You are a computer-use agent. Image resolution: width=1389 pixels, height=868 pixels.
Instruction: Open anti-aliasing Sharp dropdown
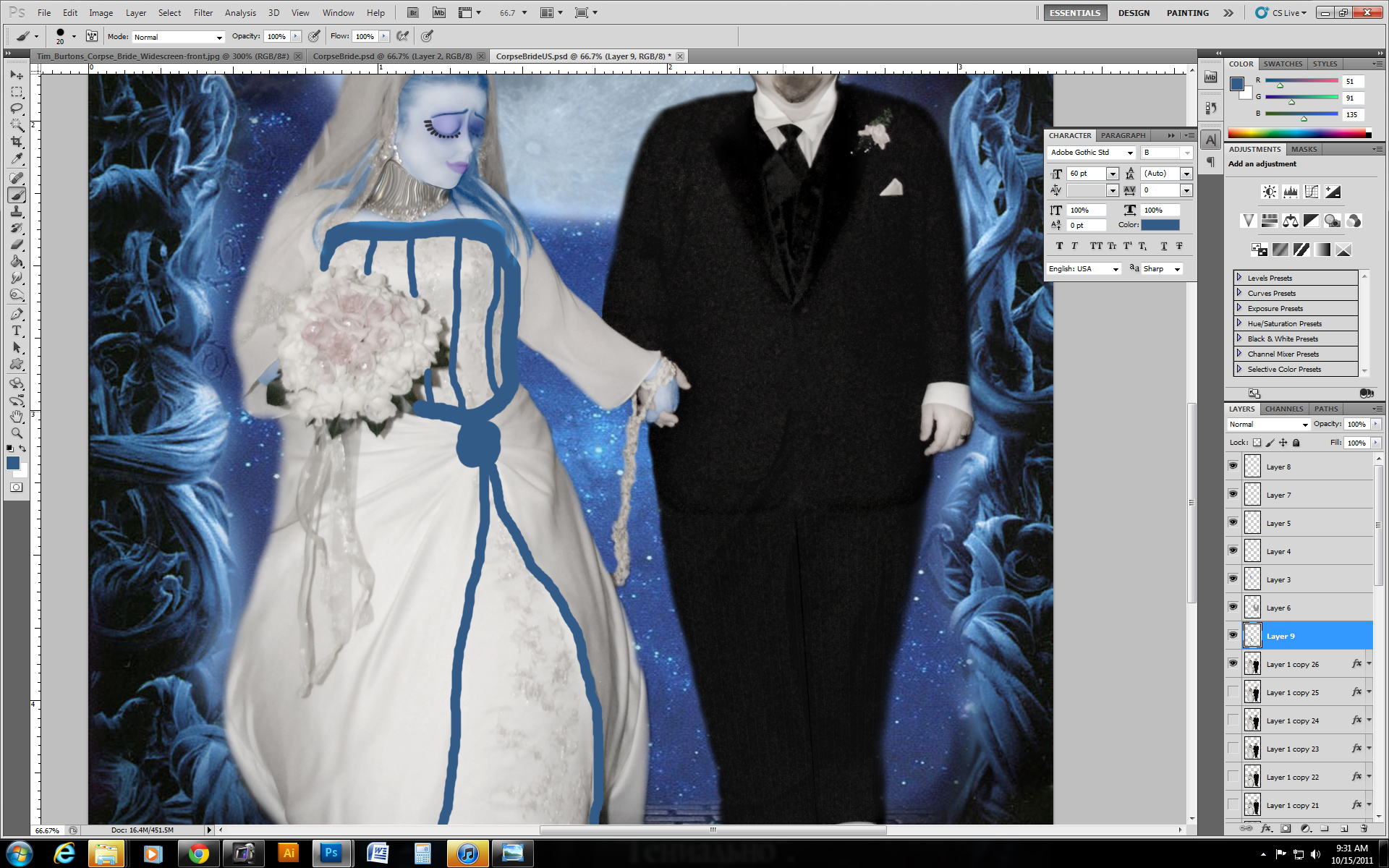(x=1162, y=269)
